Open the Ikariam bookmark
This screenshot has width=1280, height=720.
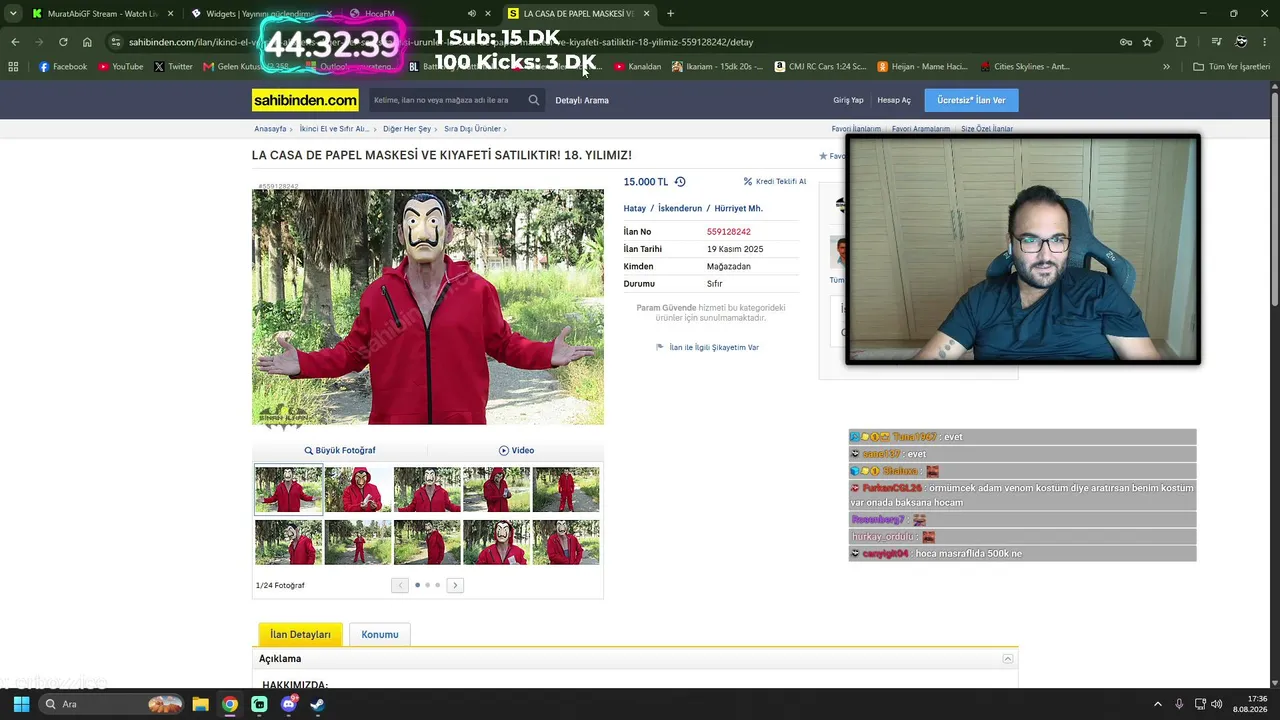pos(716,67)
